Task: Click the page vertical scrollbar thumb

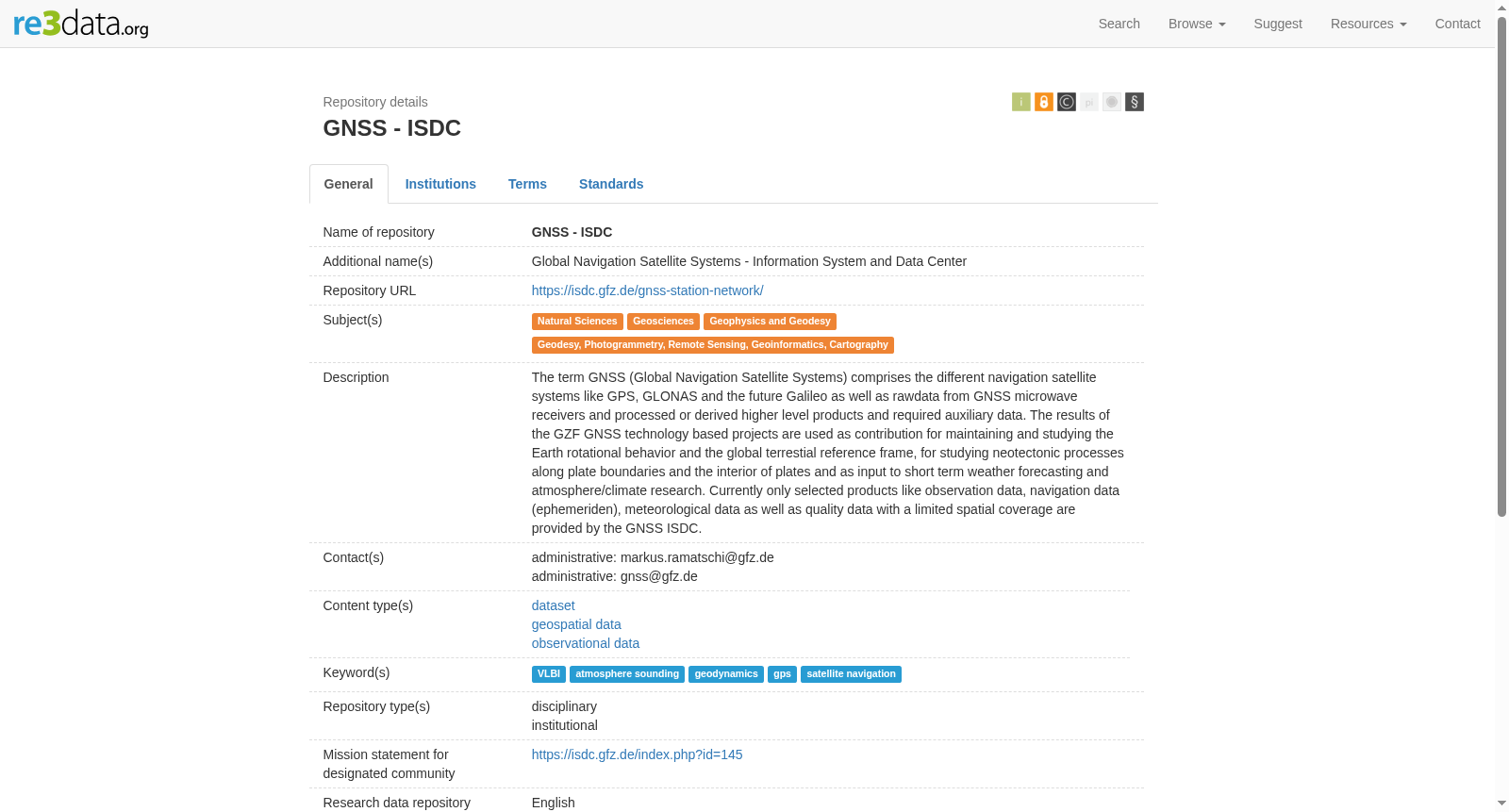Action: click(1501, 266)
